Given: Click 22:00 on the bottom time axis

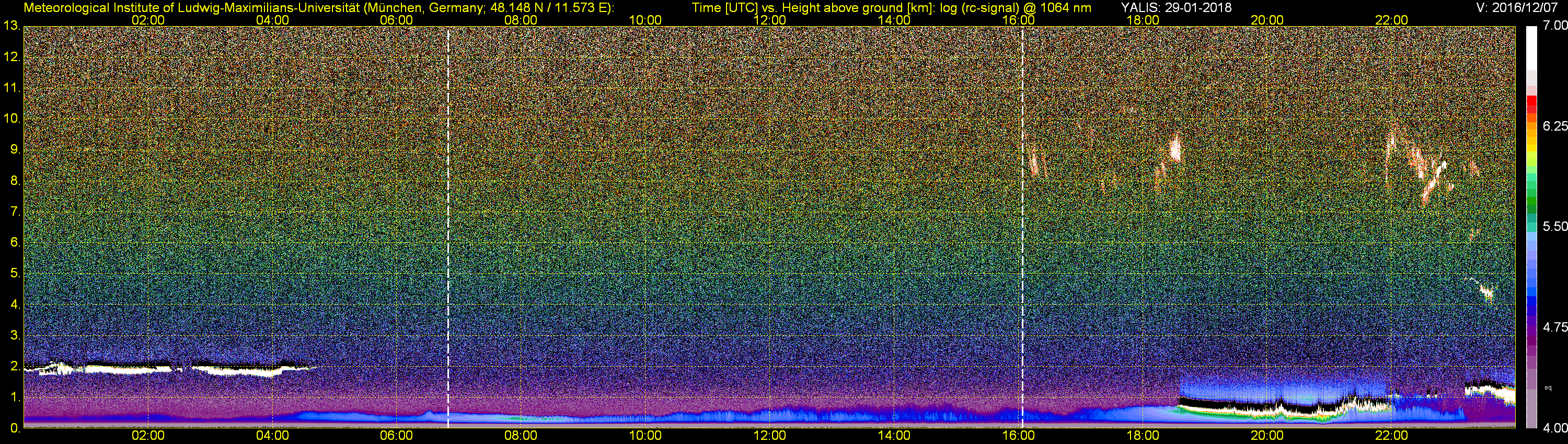Looking at the screenshot, I should point(1391,436).
